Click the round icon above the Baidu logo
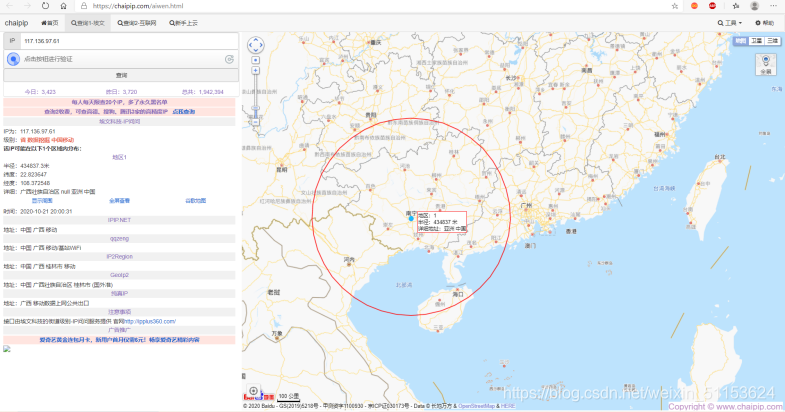 tap(253, 391)
